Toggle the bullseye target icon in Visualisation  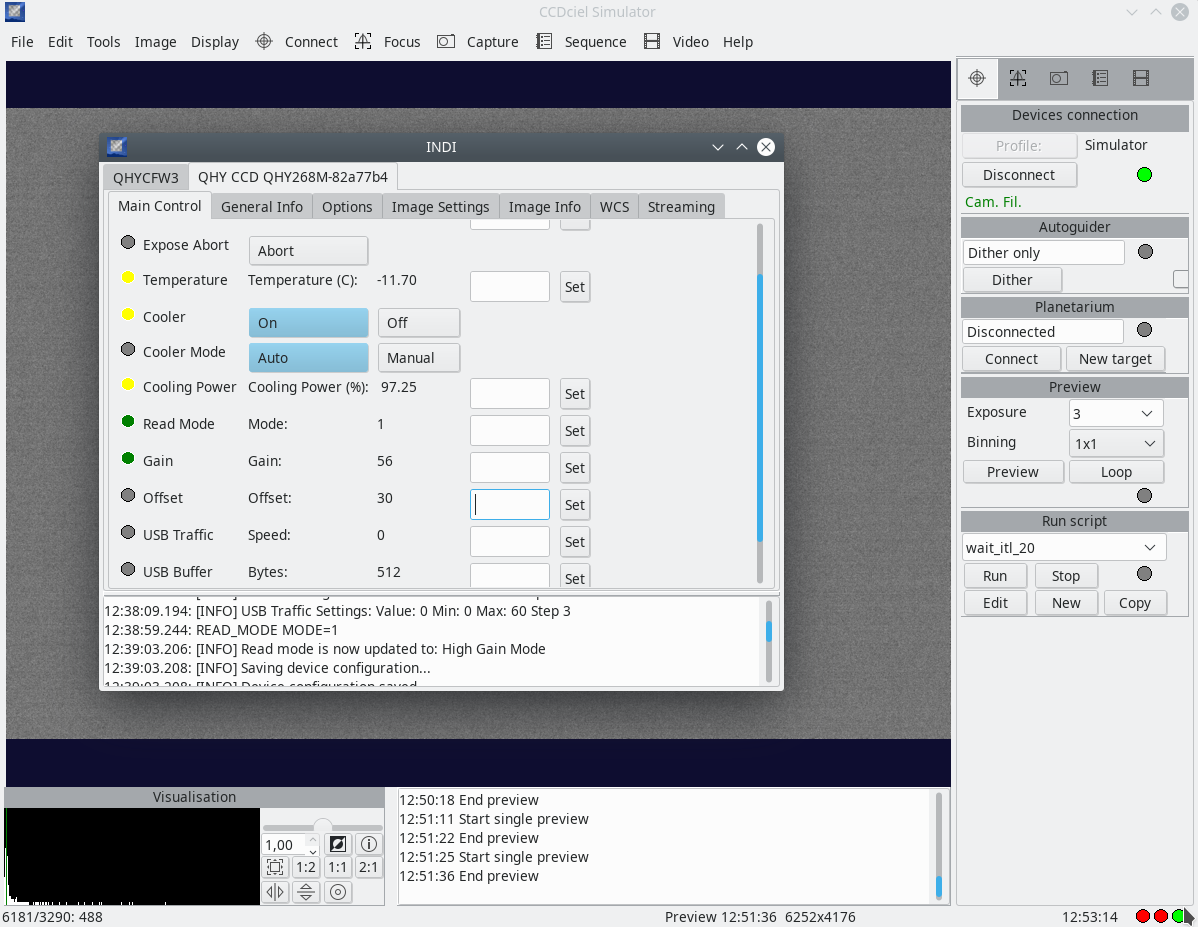pyautogui.click(x=338, y=892)
